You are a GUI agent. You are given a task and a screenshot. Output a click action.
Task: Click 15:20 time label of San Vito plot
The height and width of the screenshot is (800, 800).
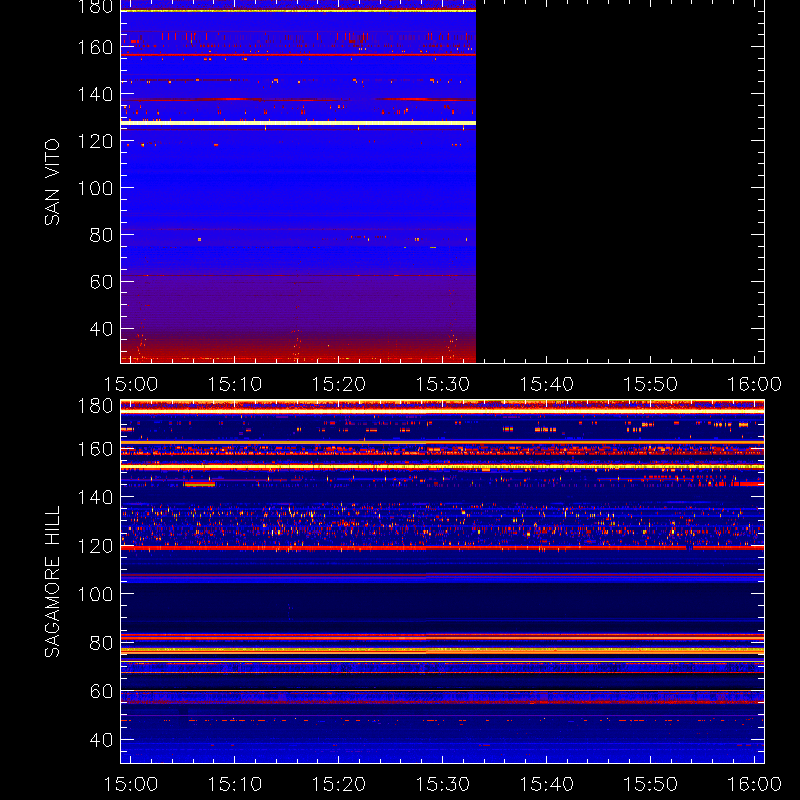[339, 384]
